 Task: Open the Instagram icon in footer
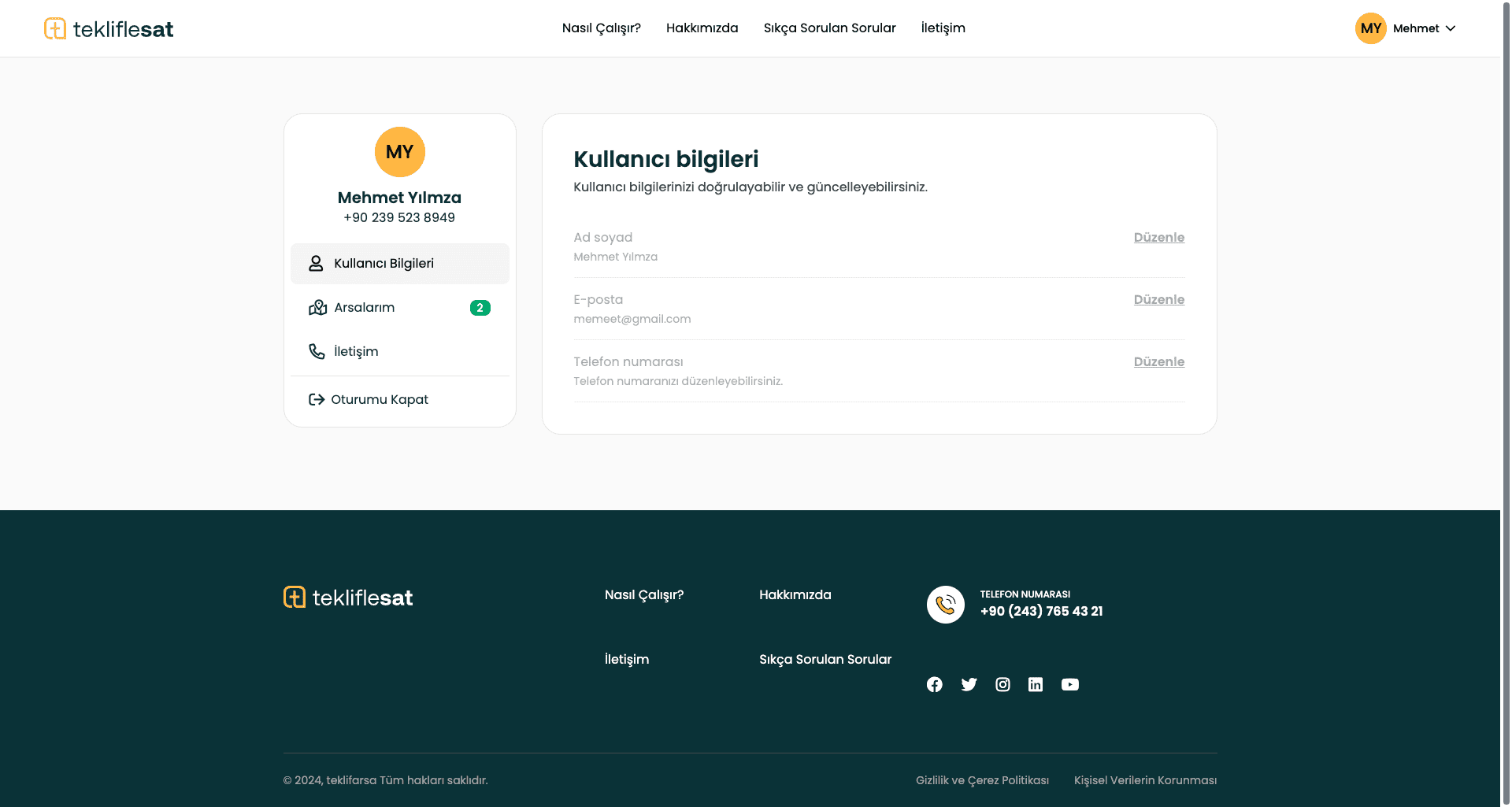(x=1002, y=684)
